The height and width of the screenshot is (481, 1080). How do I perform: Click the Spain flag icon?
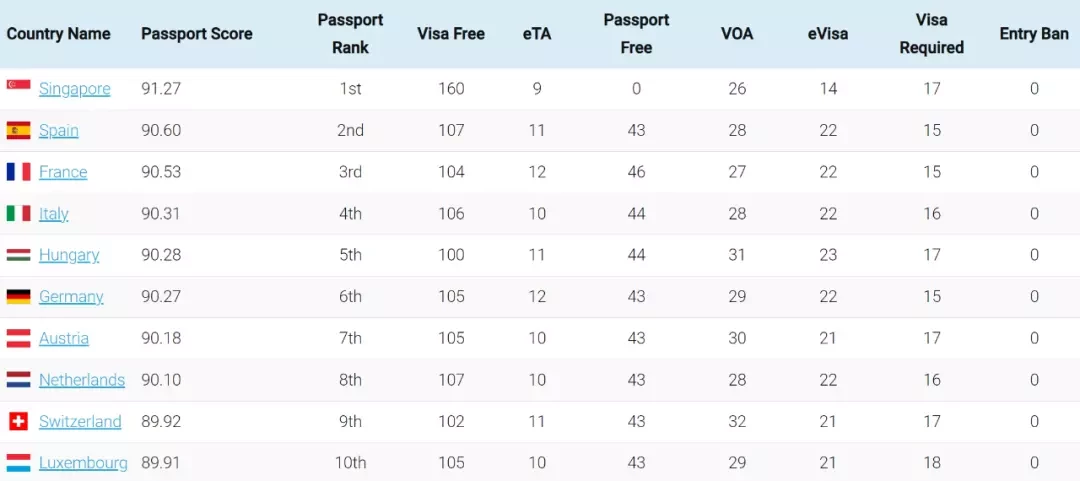19,130
